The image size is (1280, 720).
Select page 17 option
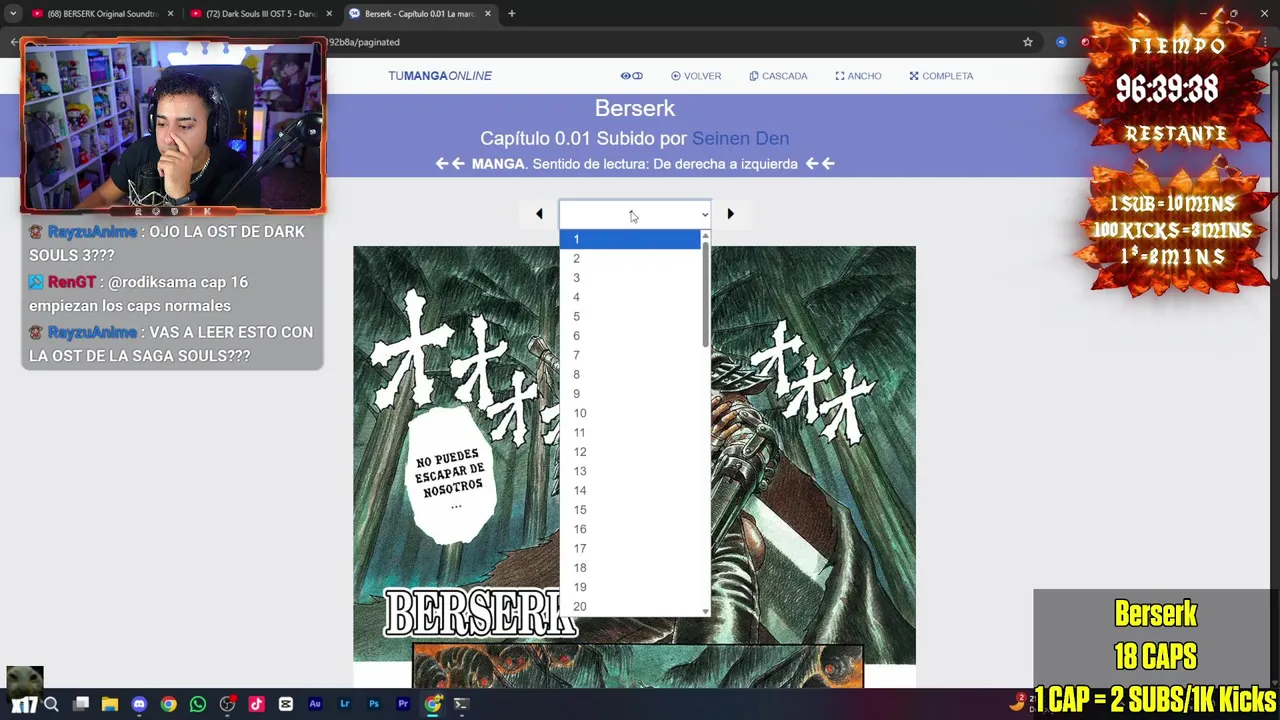(x=630, y=549)
